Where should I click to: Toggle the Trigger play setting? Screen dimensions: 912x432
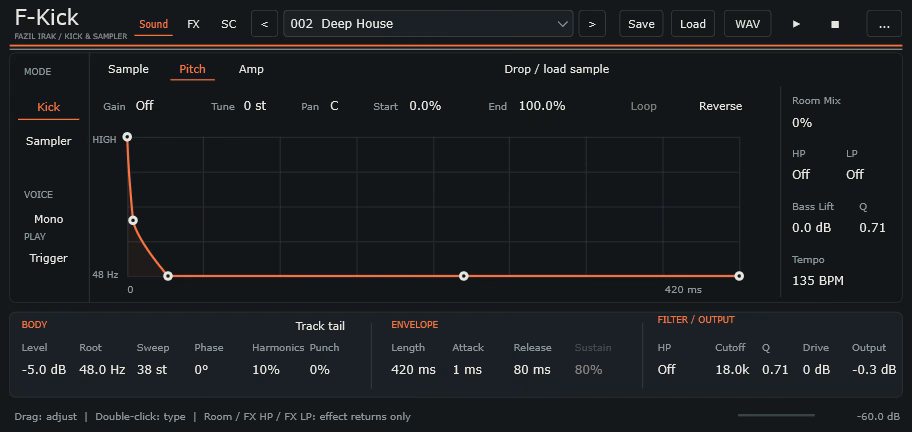point(48,258)
